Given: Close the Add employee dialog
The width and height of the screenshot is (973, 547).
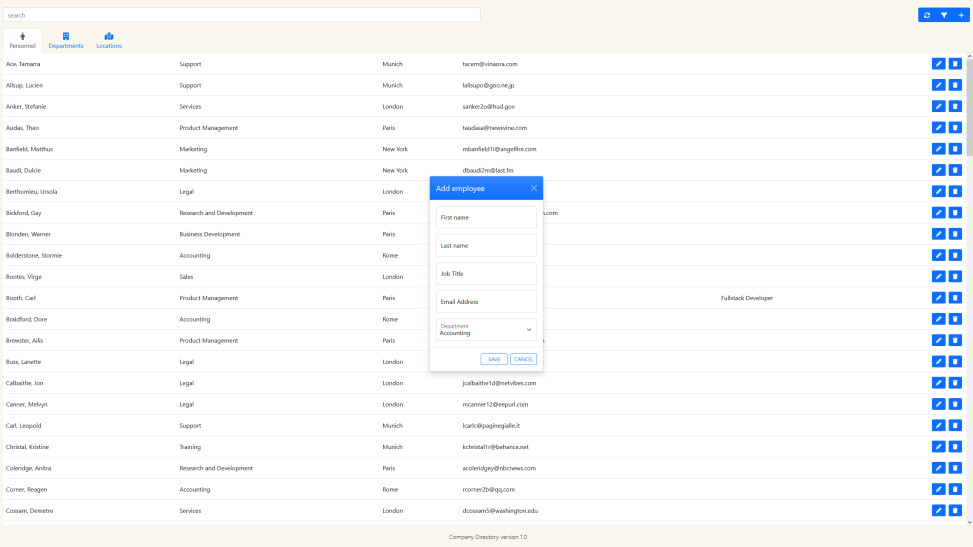Looking at the screenshot, I should 534,188.
